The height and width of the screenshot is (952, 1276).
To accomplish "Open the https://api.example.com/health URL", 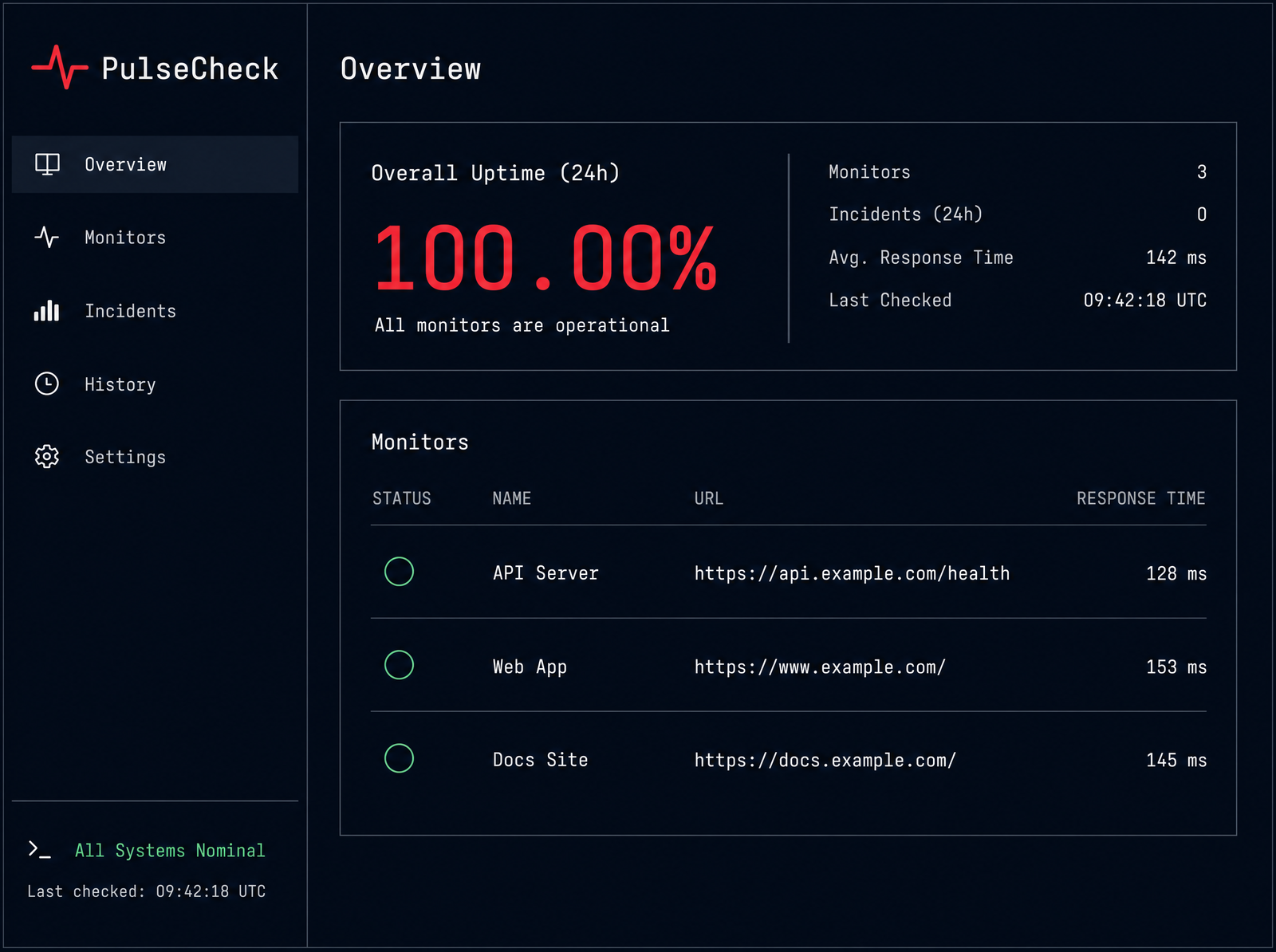I will pos(852,573).
